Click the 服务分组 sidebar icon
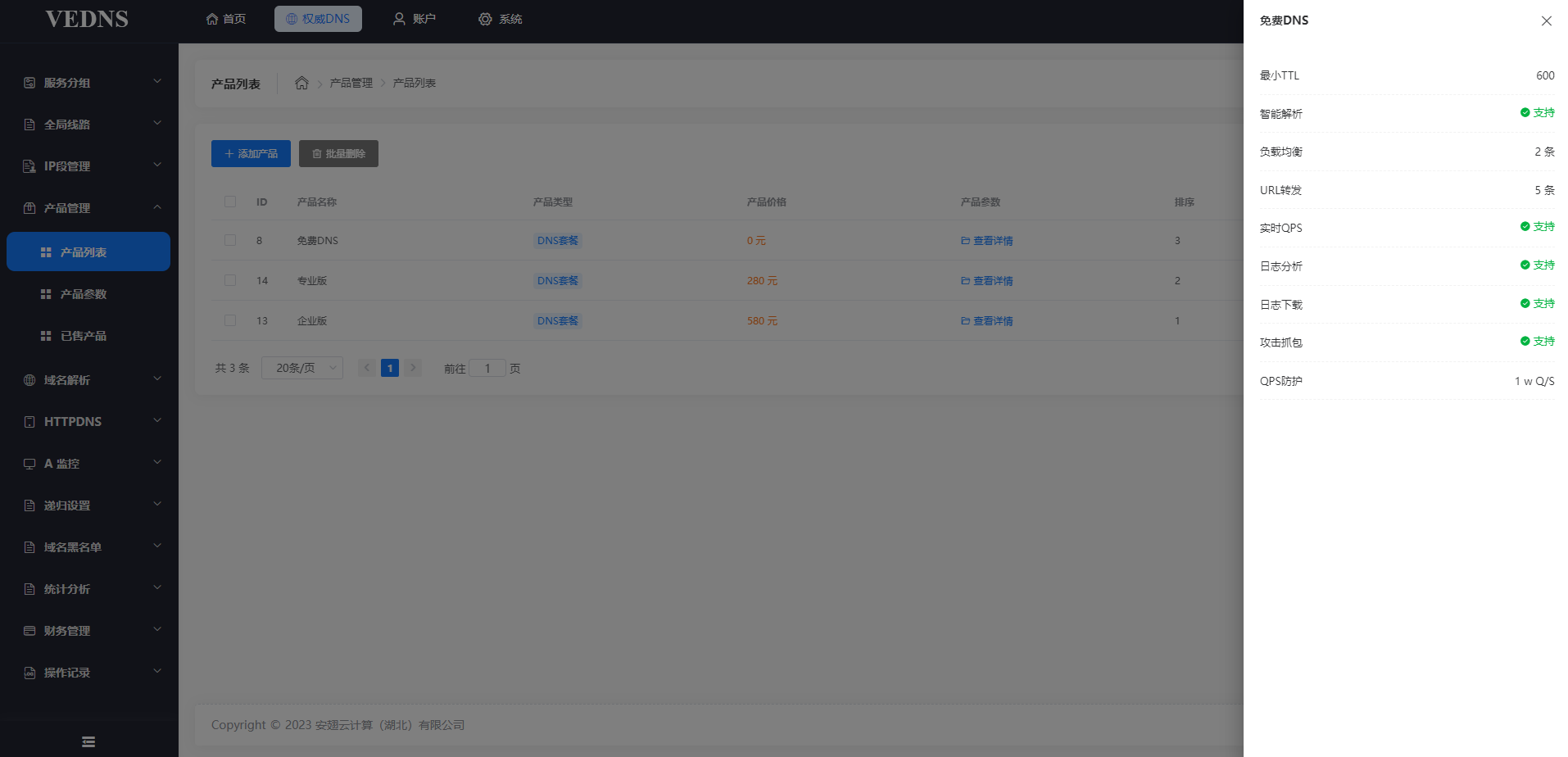Screen dimensions: 1568x757 [x=29, y=83]
